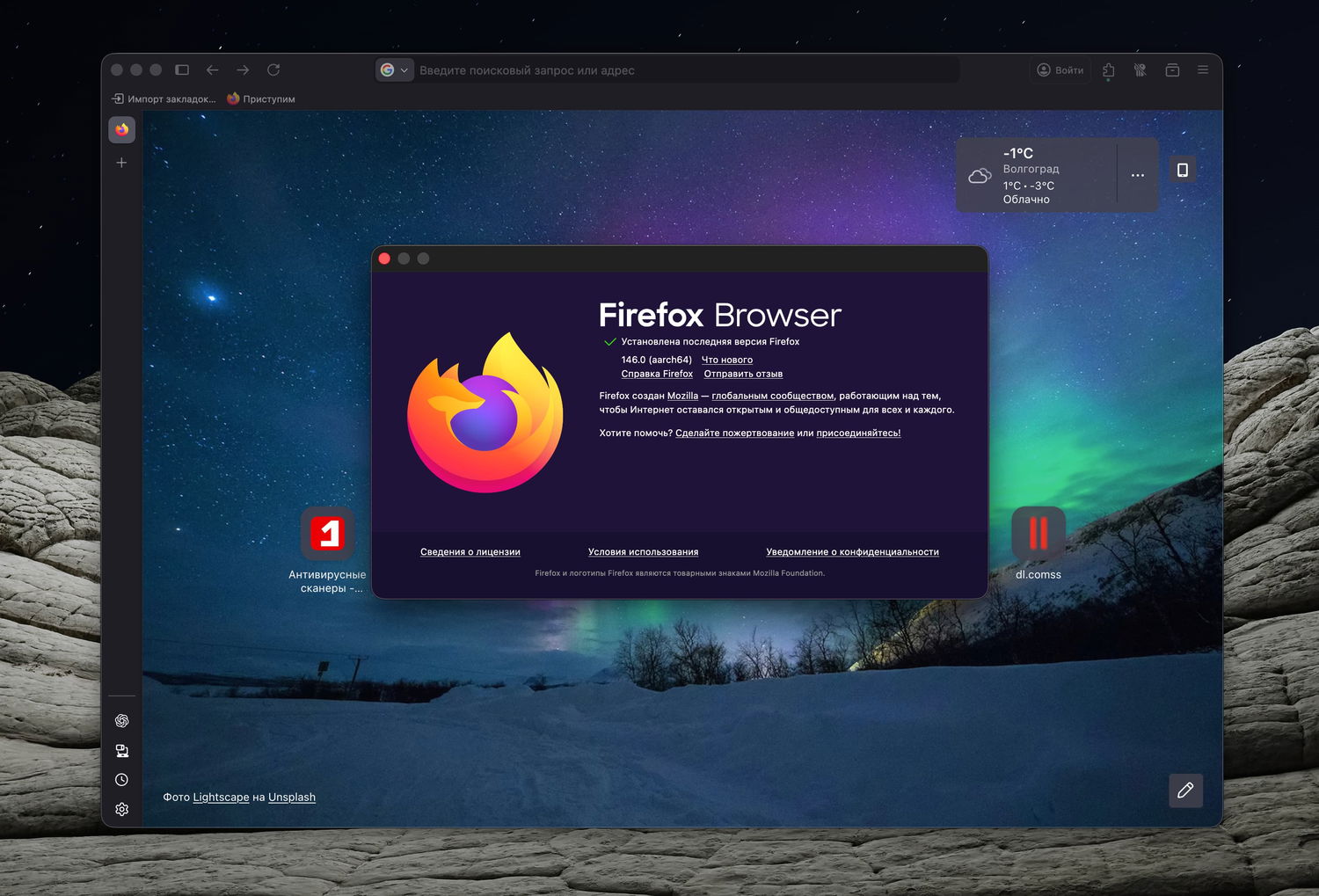
Task: Open the Антивирусные сканеры shortcut tile
Action: (327, 550)
